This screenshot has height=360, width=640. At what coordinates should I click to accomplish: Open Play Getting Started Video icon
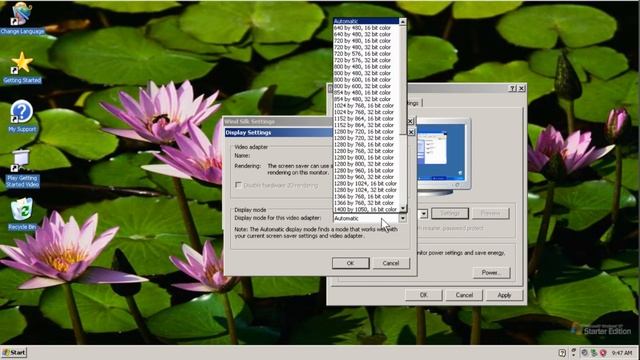pos(22,169)
